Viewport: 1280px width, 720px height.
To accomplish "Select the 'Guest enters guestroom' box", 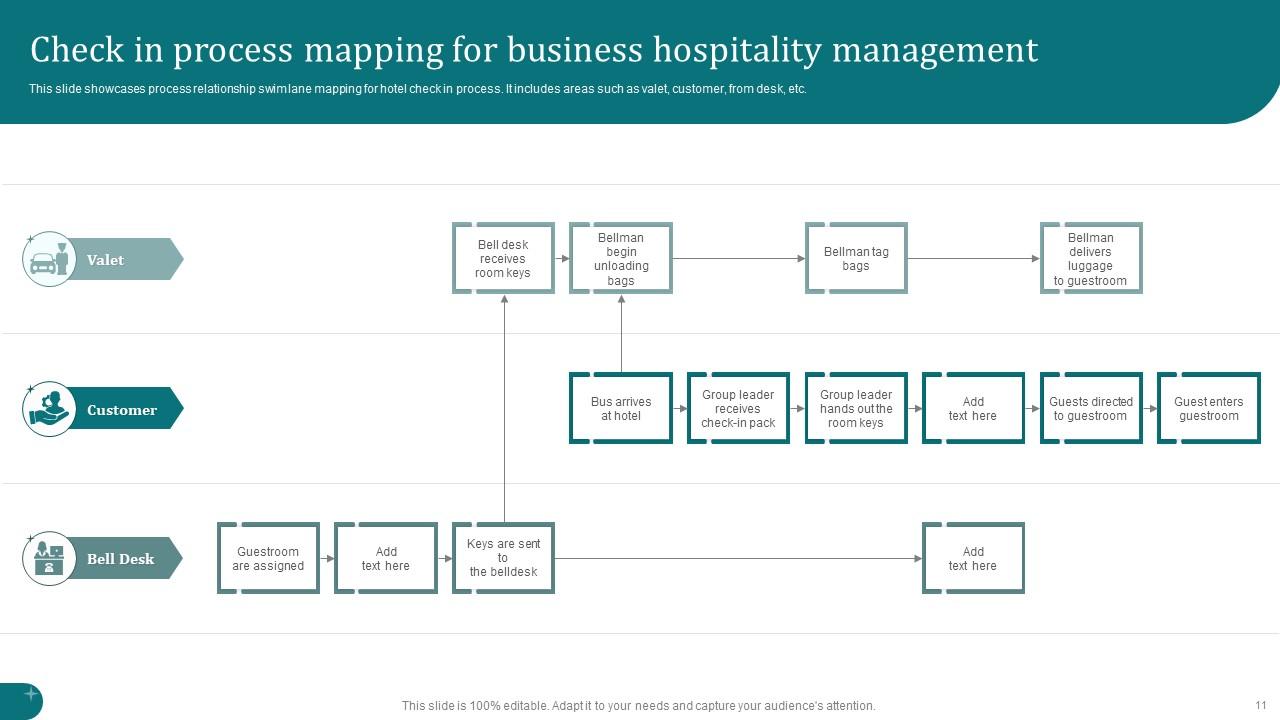I will [x=1208, y=408].
